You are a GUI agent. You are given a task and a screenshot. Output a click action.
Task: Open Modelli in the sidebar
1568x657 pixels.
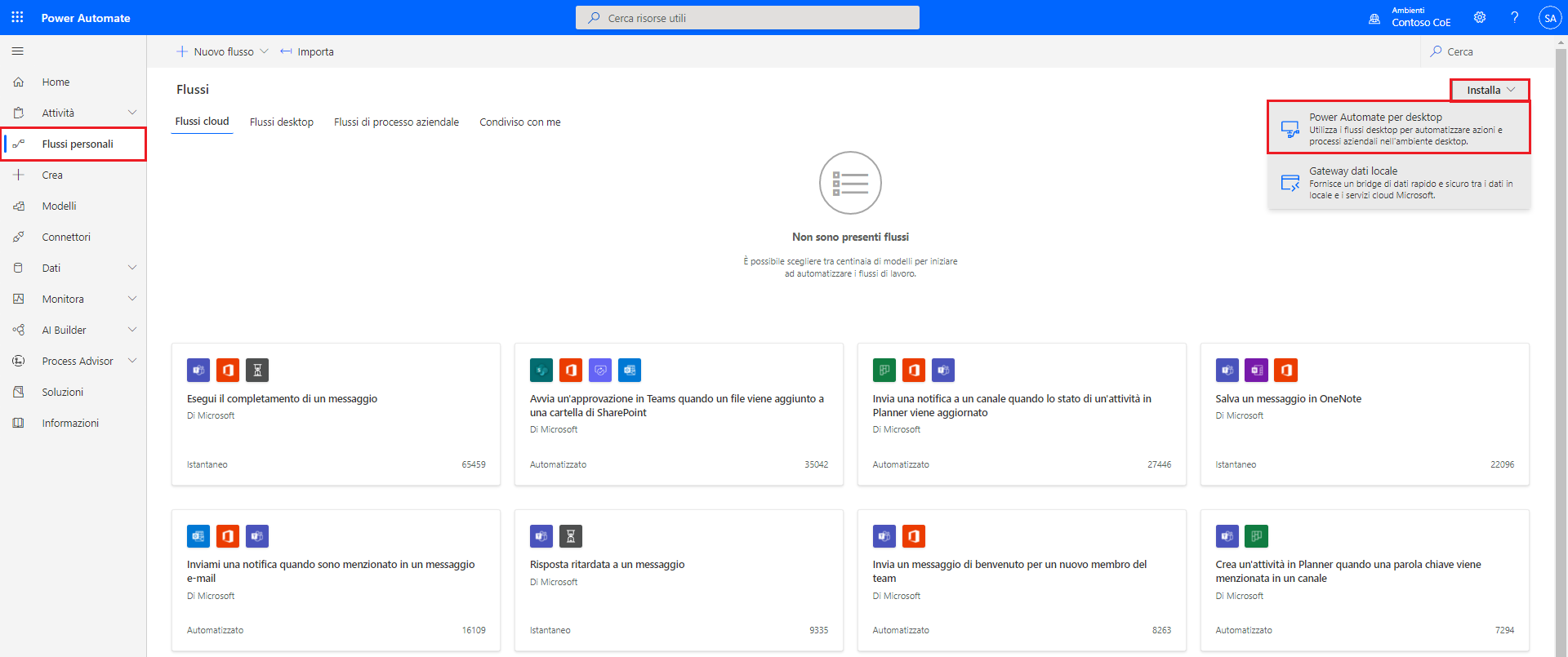tap(73, 206)
